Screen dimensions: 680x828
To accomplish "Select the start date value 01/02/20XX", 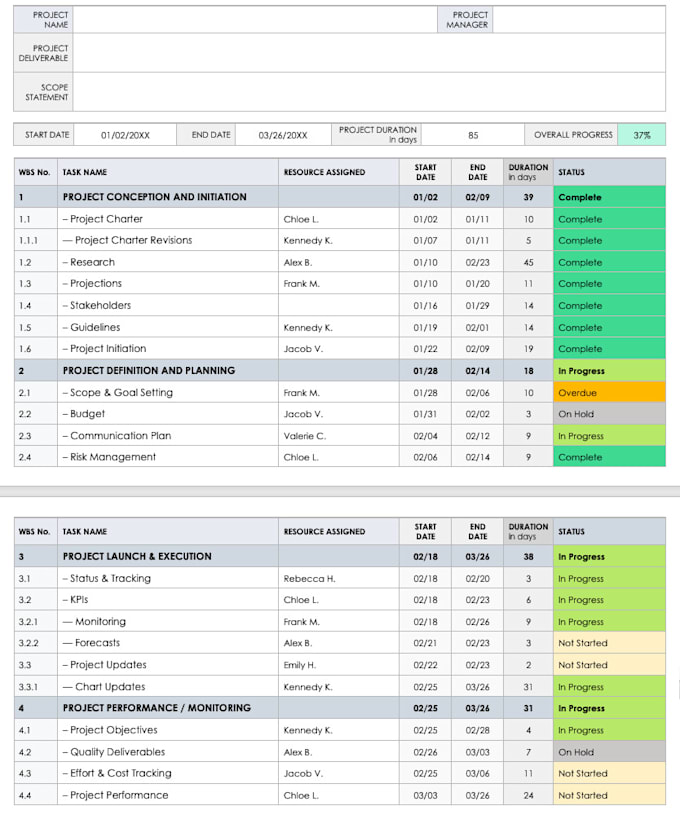I will (x=125, y=135).
